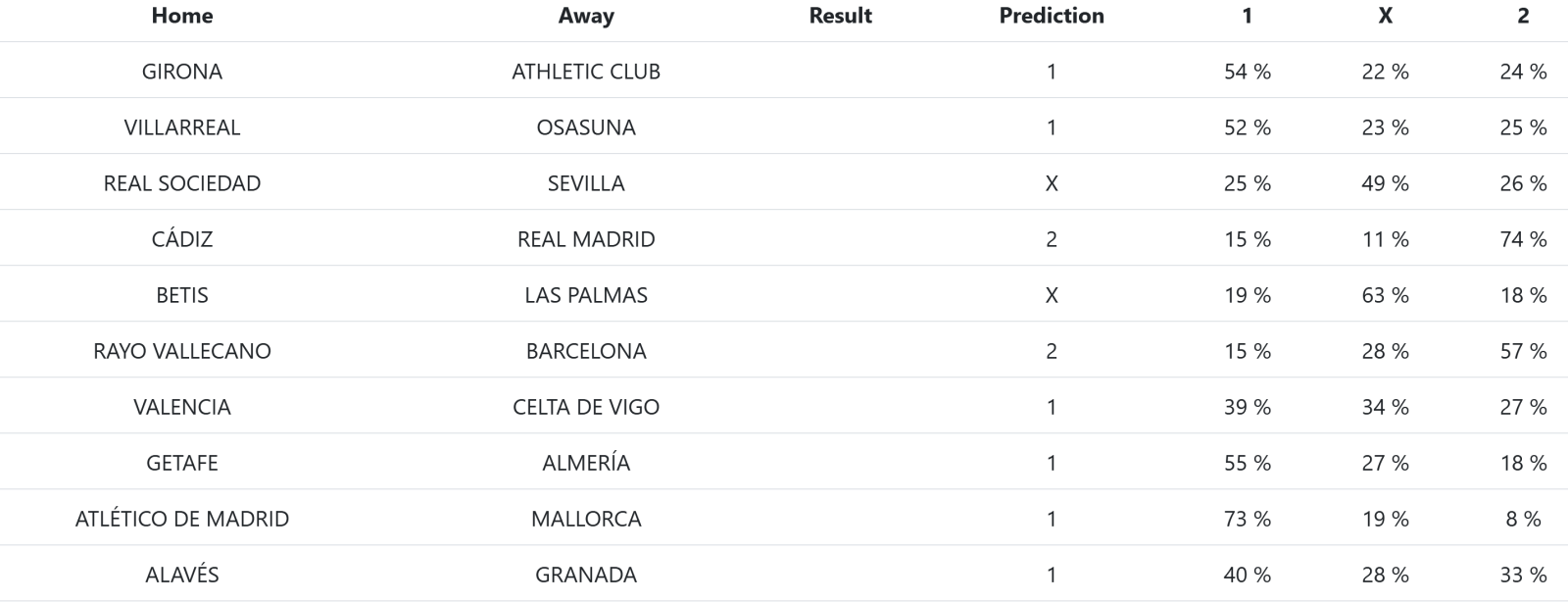Click SEVILLA in the Away column
This screenshot has height=602, width=1568.
tap(586, 183)
